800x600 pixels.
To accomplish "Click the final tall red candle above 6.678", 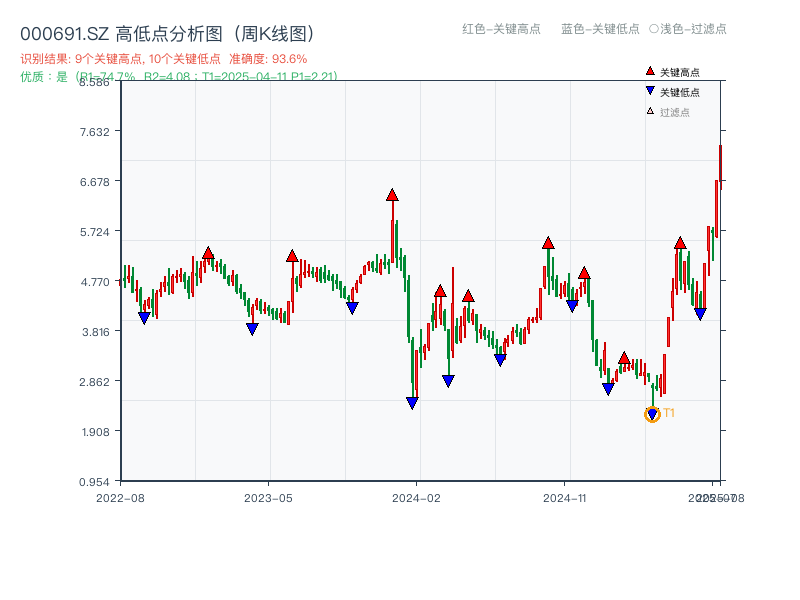I will [x=720, y=167].
